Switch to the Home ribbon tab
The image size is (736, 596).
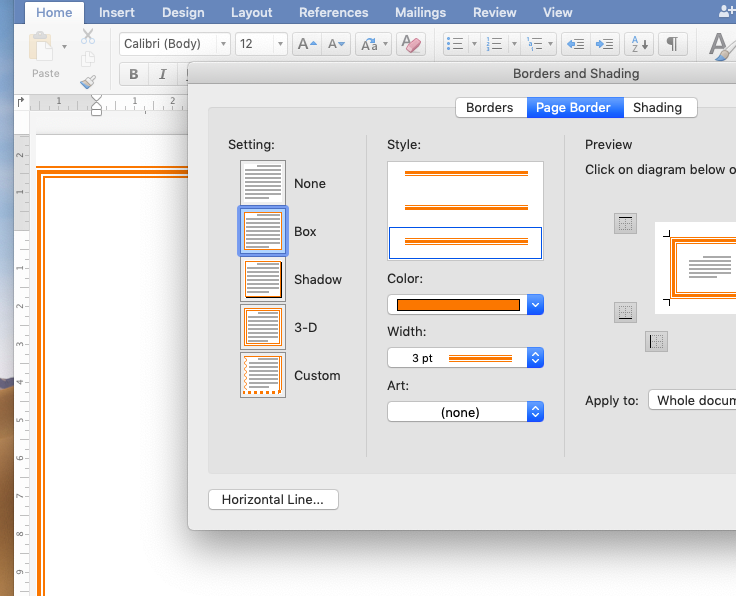[x=54, y=13]
